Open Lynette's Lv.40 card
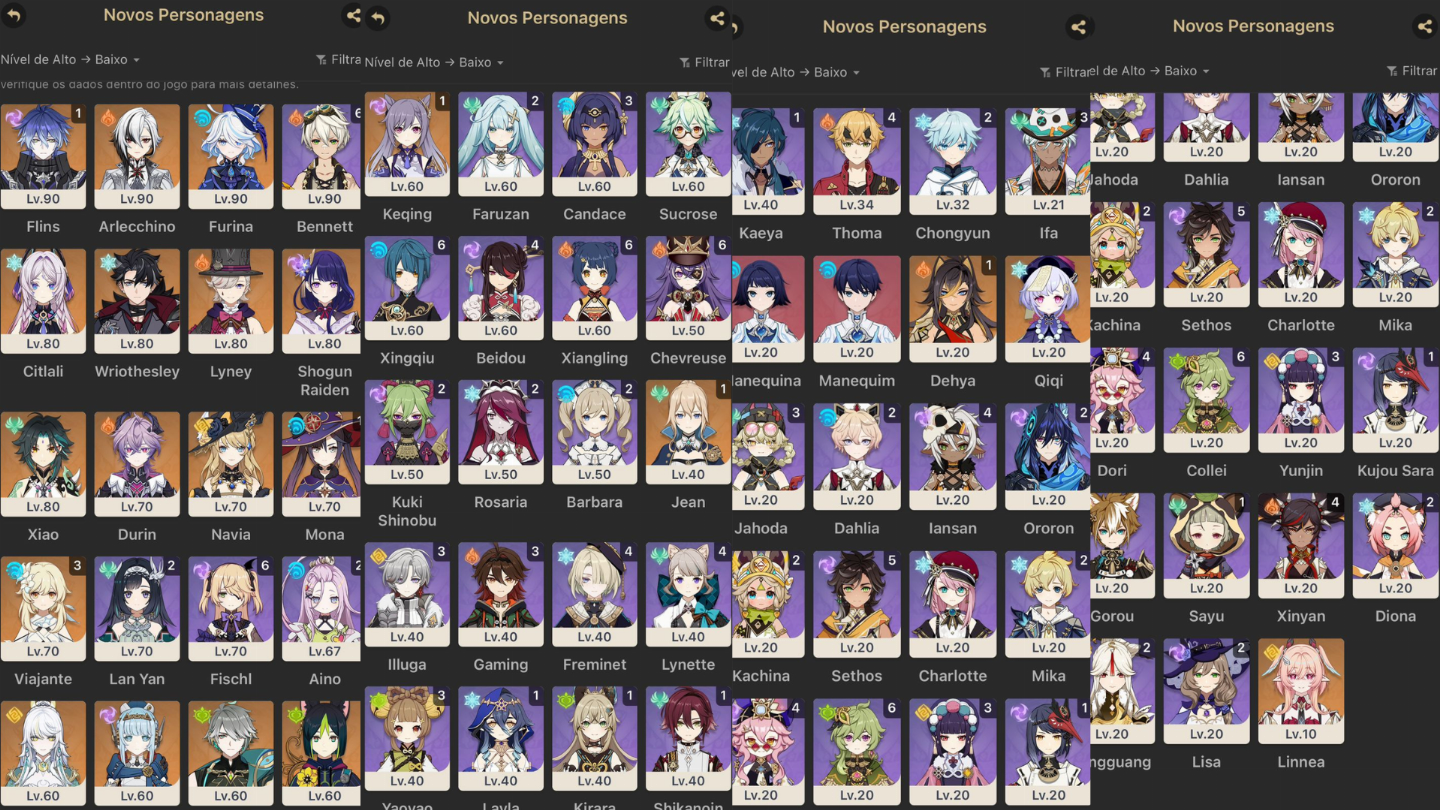The width and height of the screenshot is (1440, 810). [689, 594]
